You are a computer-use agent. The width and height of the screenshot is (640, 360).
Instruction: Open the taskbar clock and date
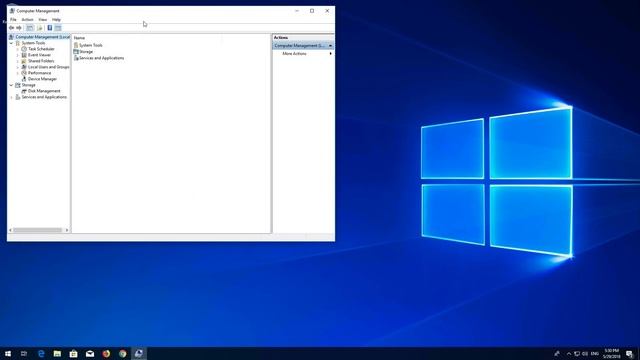[x=611, y=353]
